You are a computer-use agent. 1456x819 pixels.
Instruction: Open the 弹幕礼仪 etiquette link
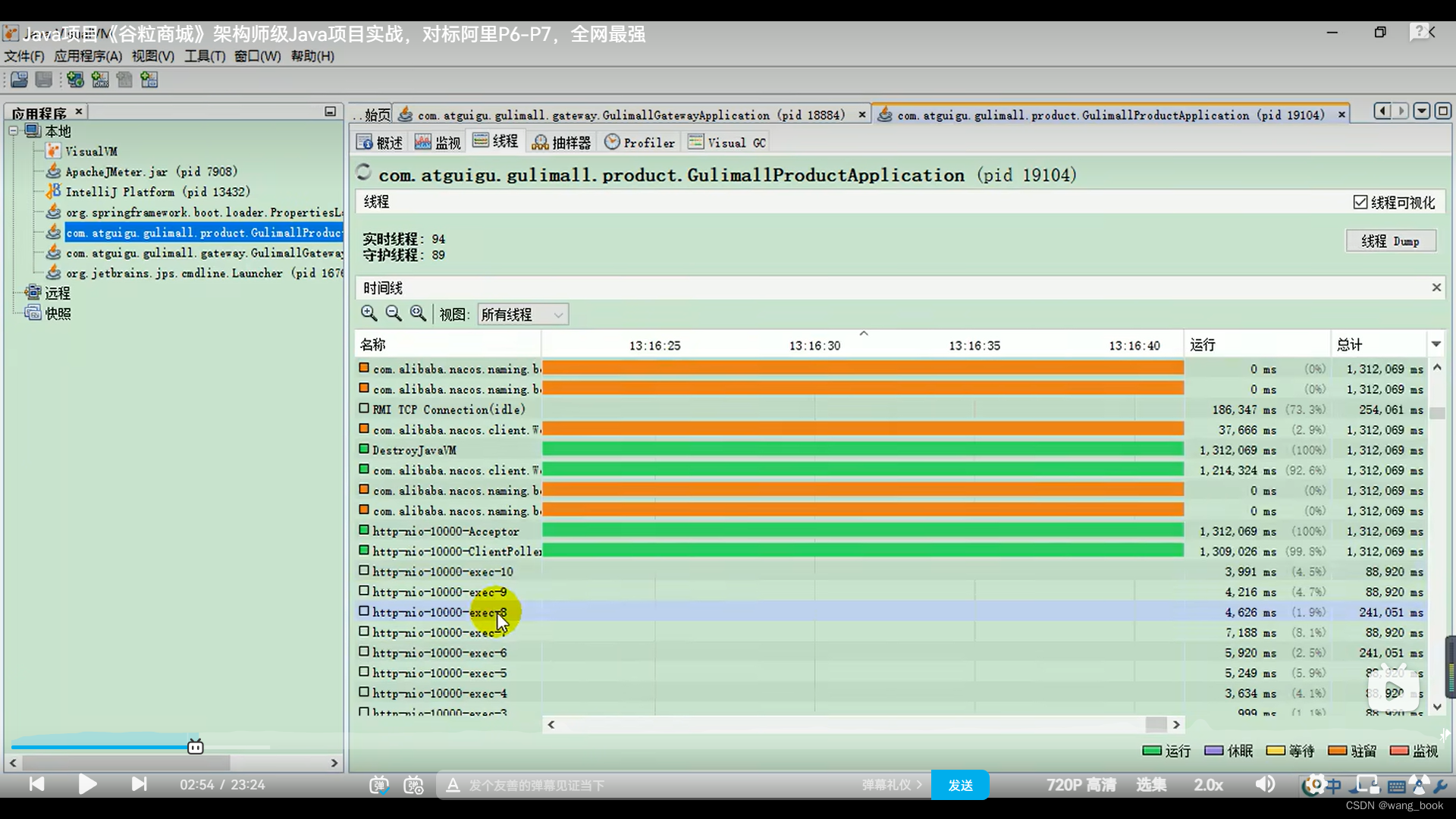(x=892, y=785)
